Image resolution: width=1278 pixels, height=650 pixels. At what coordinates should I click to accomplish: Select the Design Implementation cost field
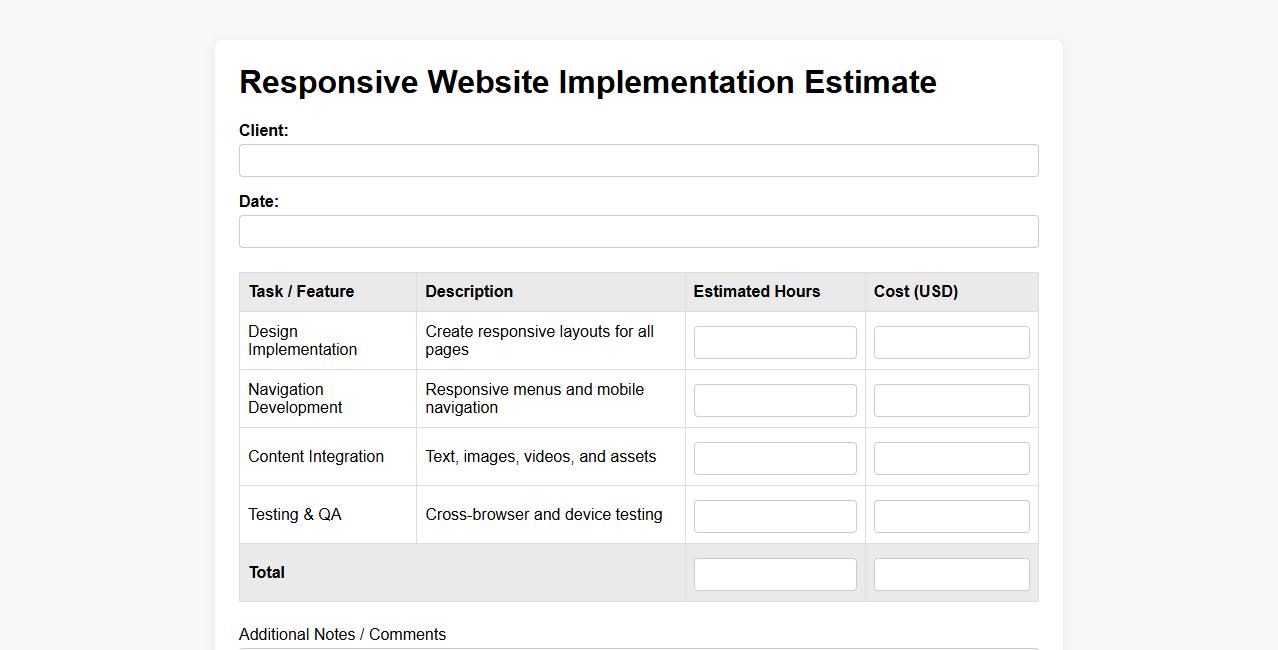coord(951,342)
